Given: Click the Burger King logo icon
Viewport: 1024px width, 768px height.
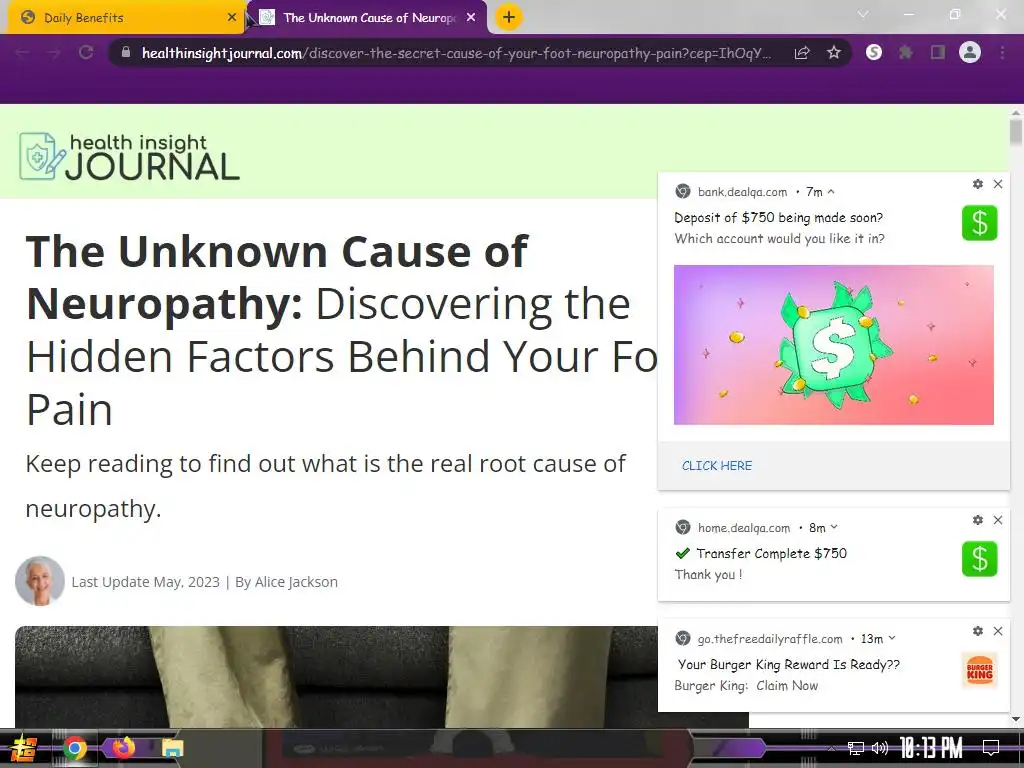Looking at the screenshot, I should pos(980,670).
